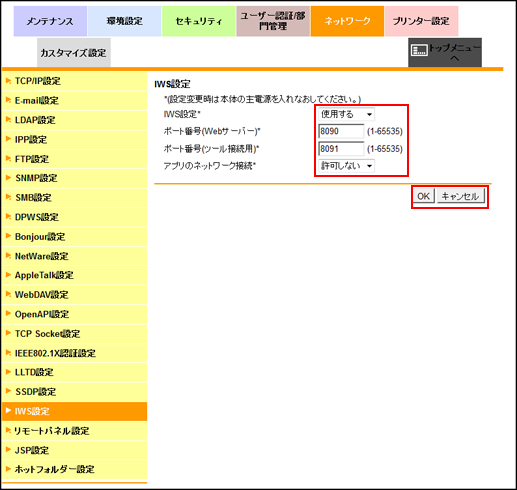Open the IWS設定 使用する dropdown
517x490 pixels.
coord(346,114)
